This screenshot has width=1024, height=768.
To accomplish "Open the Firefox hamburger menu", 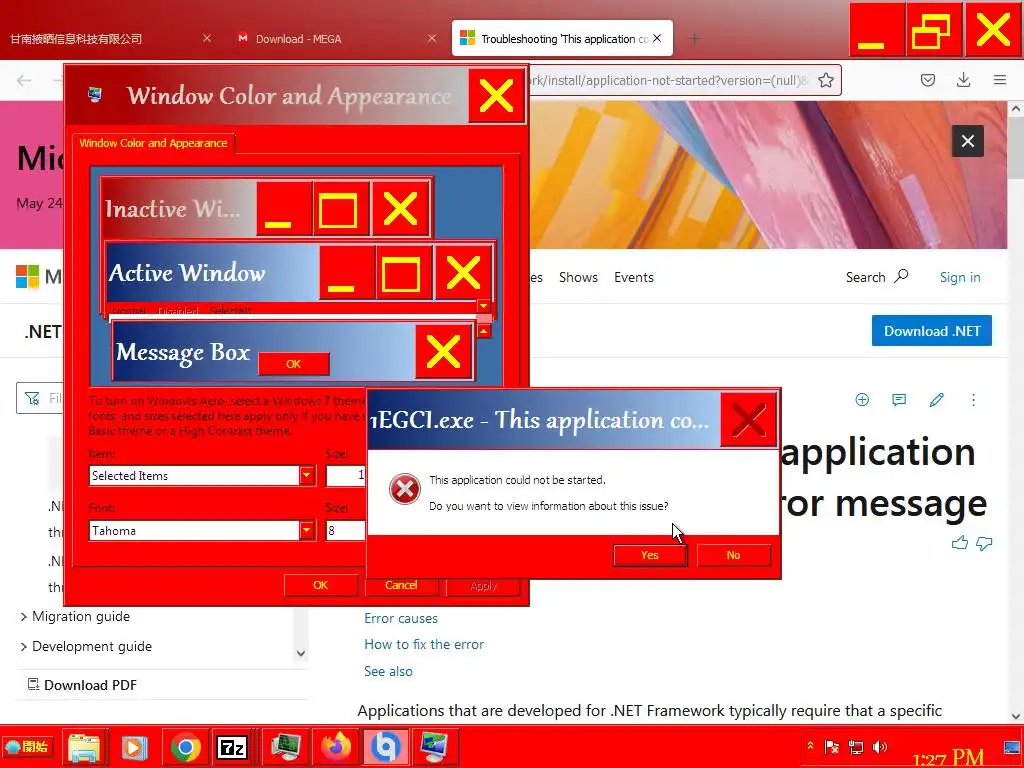I will tap(1000, 80).
